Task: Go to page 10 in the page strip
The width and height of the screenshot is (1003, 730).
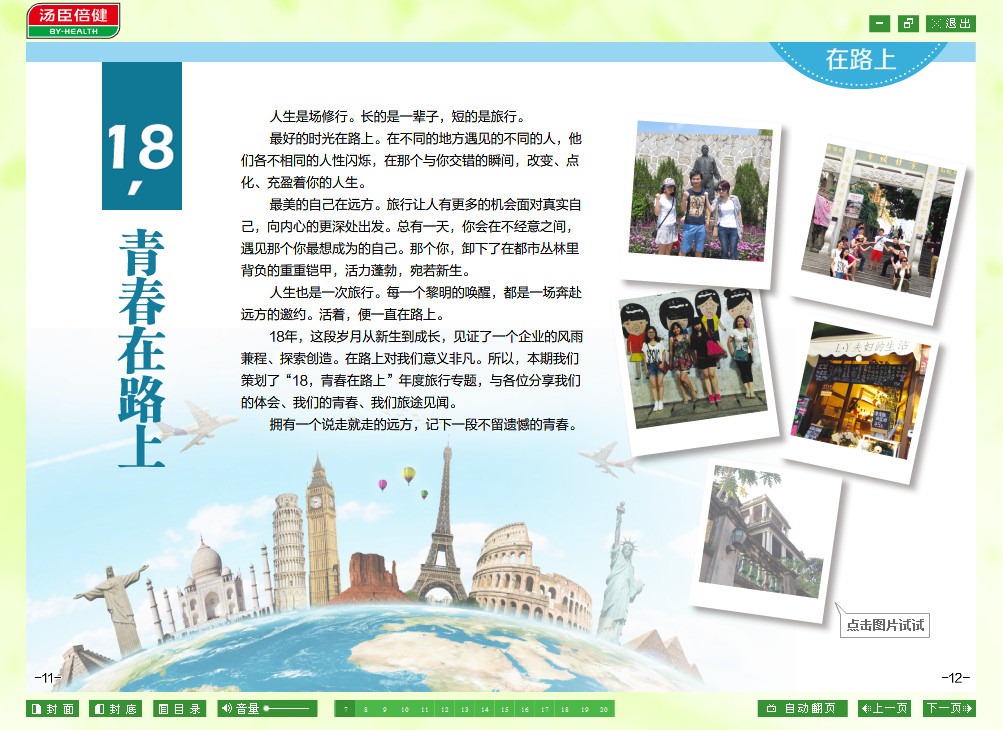Action: point(405,709)
